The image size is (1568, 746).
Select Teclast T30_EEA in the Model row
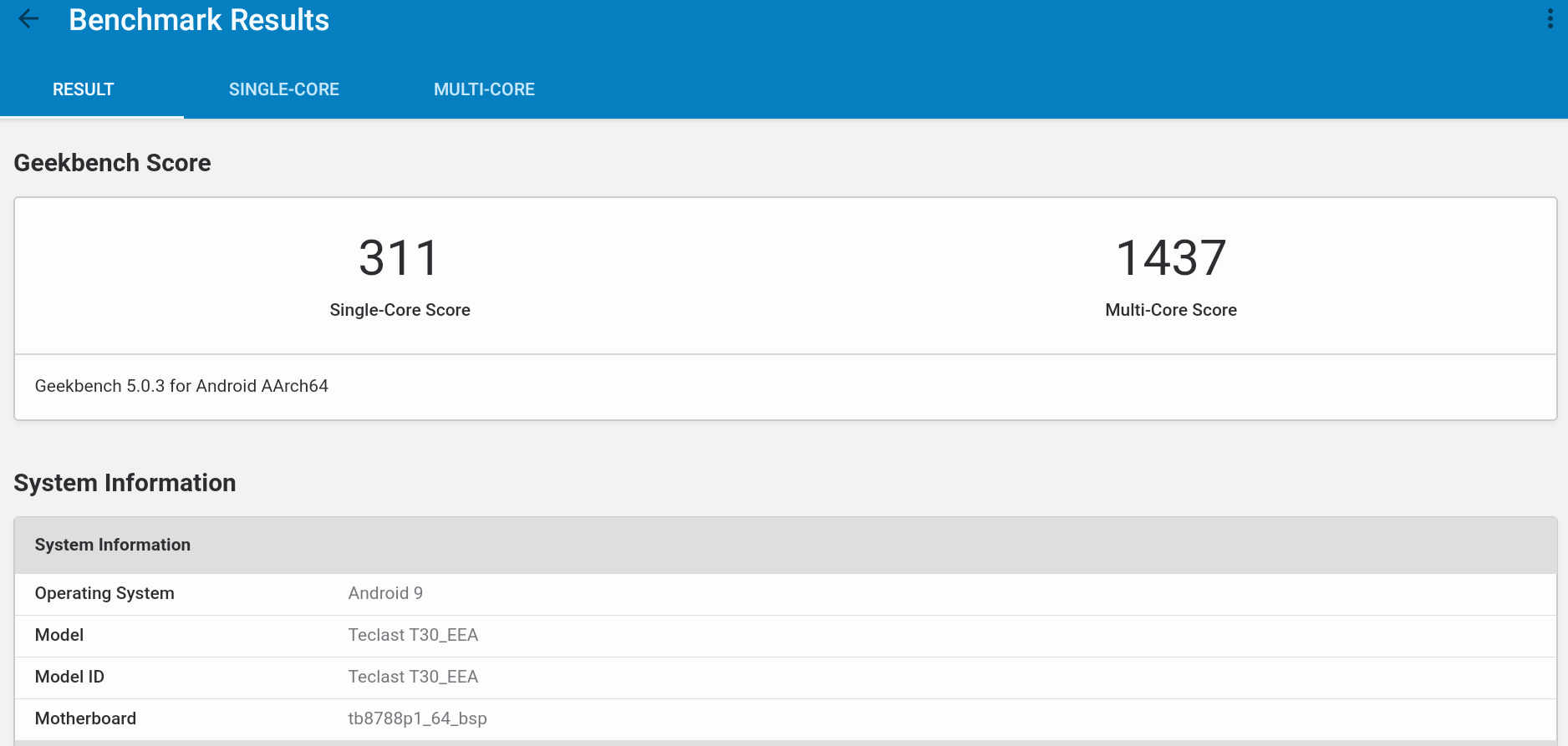413,635
